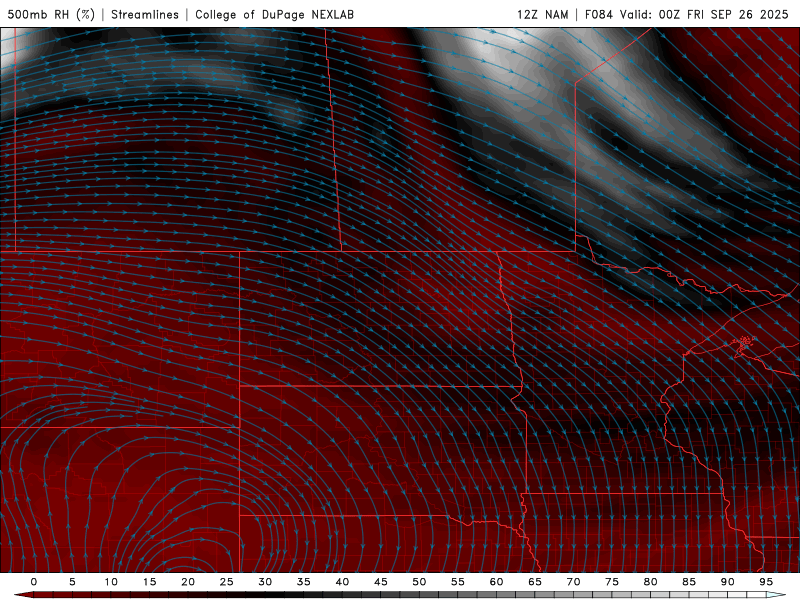Click the colorbar label "80"
Viewport: 800px width, 600px height.
tap(651, 582)
